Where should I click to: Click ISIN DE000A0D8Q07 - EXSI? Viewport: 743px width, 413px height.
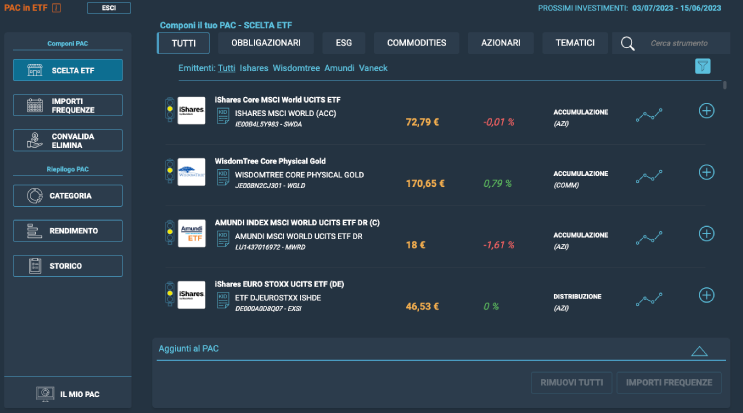pyautogui.click(x=268, y=309)
